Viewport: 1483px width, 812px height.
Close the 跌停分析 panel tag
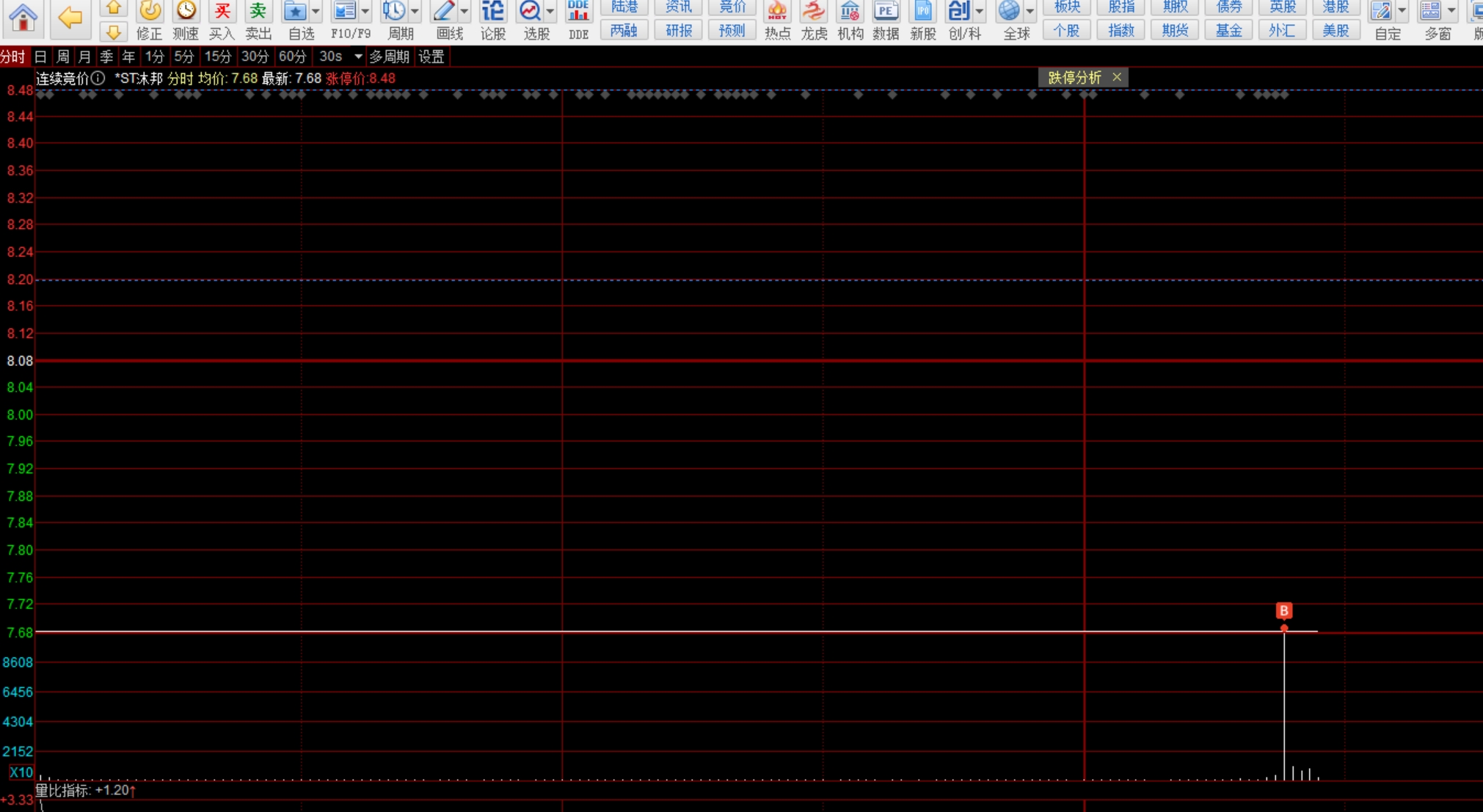(x=1117, y=77)
